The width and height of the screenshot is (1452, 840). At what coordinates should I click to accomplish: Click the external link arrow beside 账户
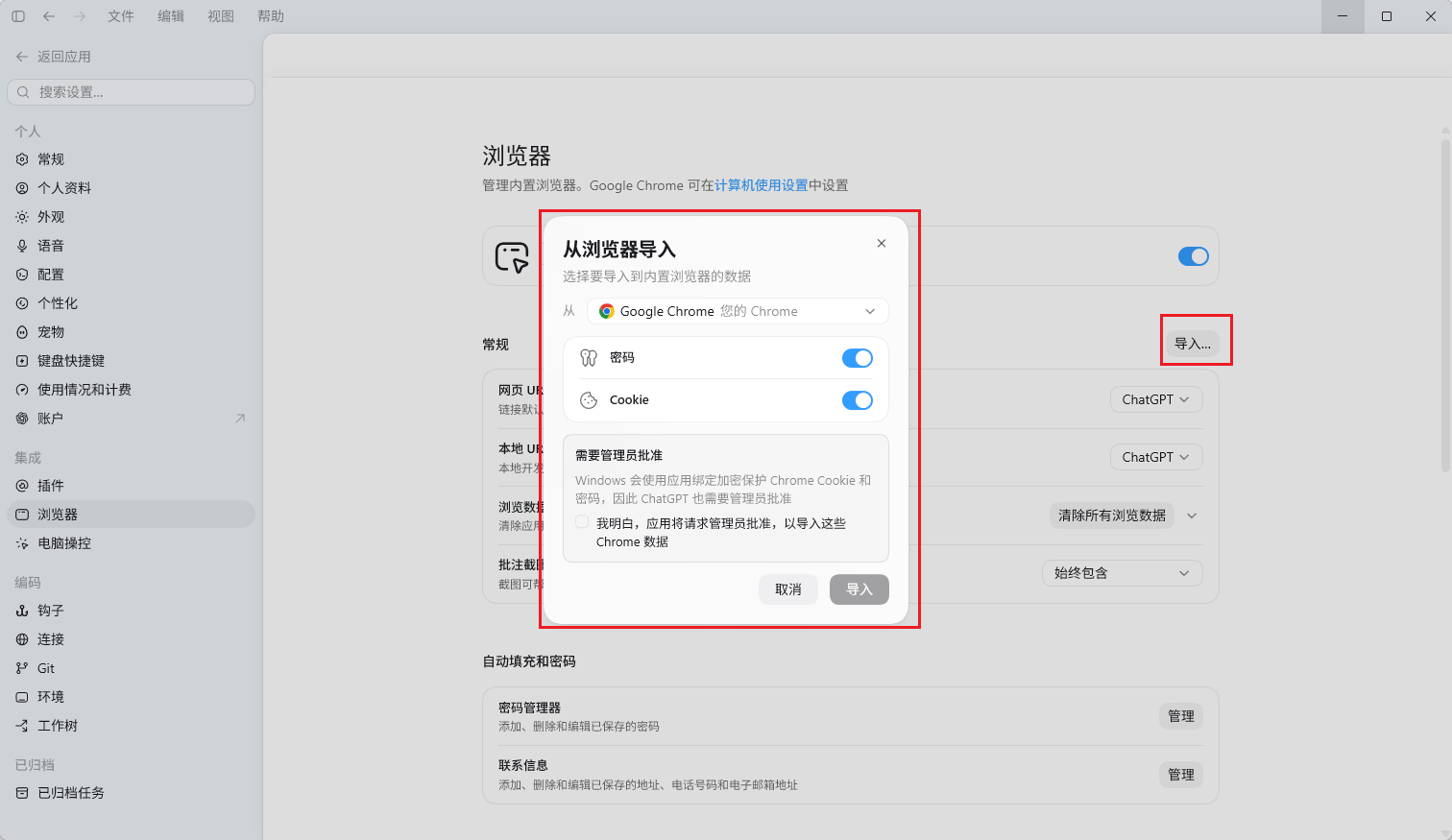[x=240, y=419]
